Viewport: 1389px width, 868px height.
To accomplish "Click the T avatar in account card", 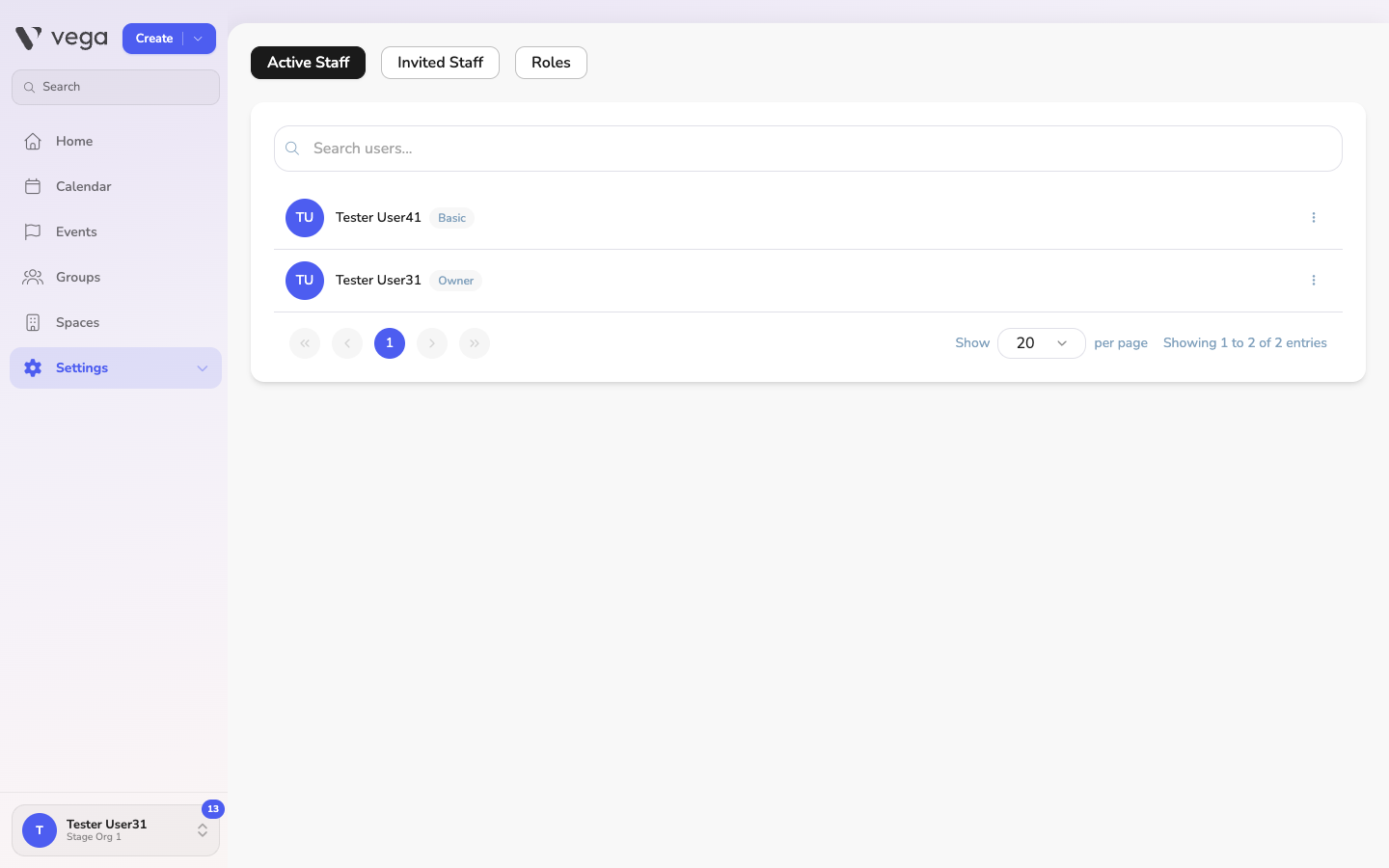I will [x=40, y=830].
